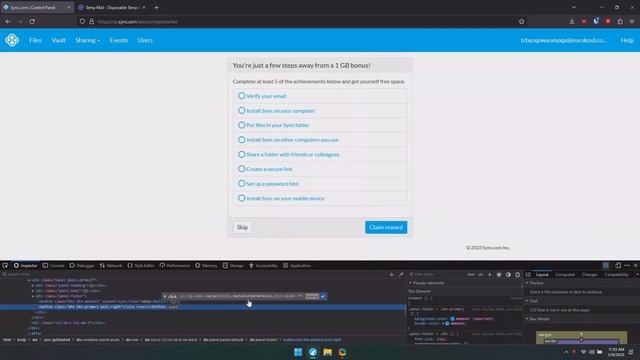
Task: Open Windows Start menu
Action: click(x=298, y=352)
